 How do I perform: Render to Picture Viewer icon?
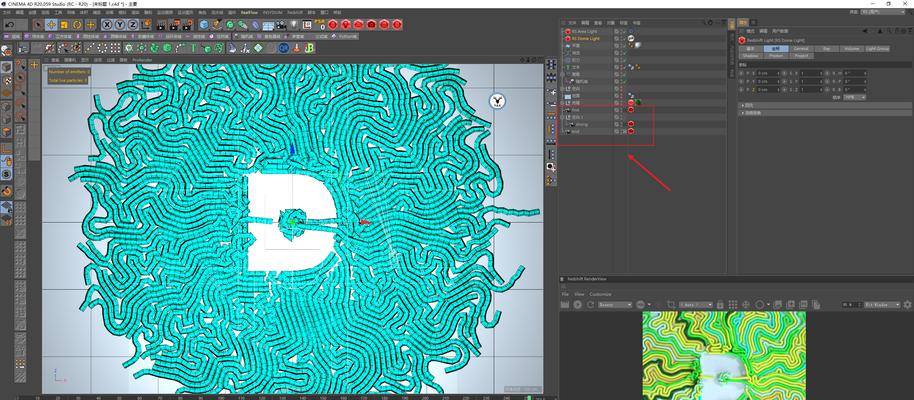(x=174, y=24)
